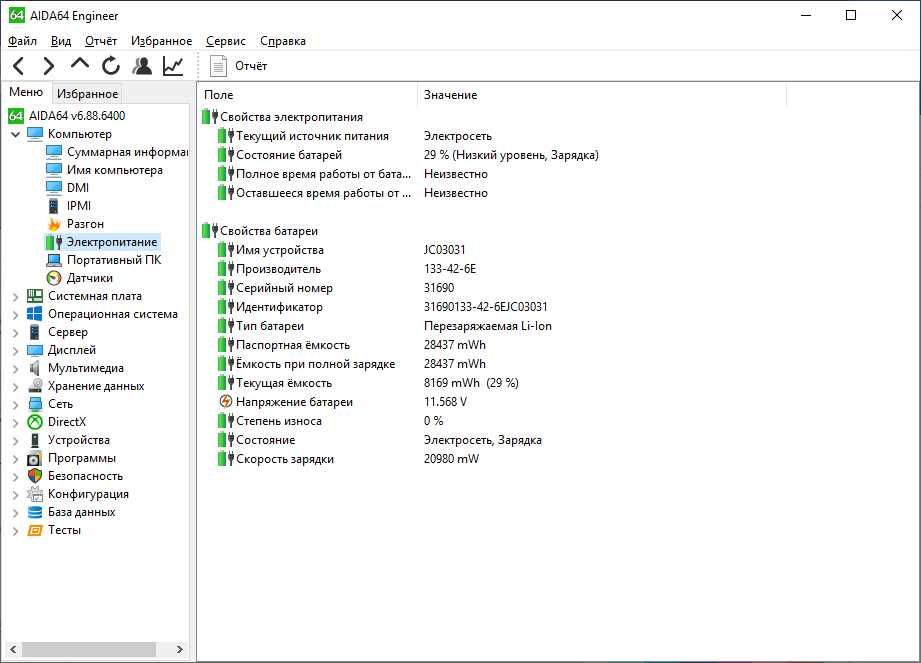Open the Избранное menu in menu bar

162,41
